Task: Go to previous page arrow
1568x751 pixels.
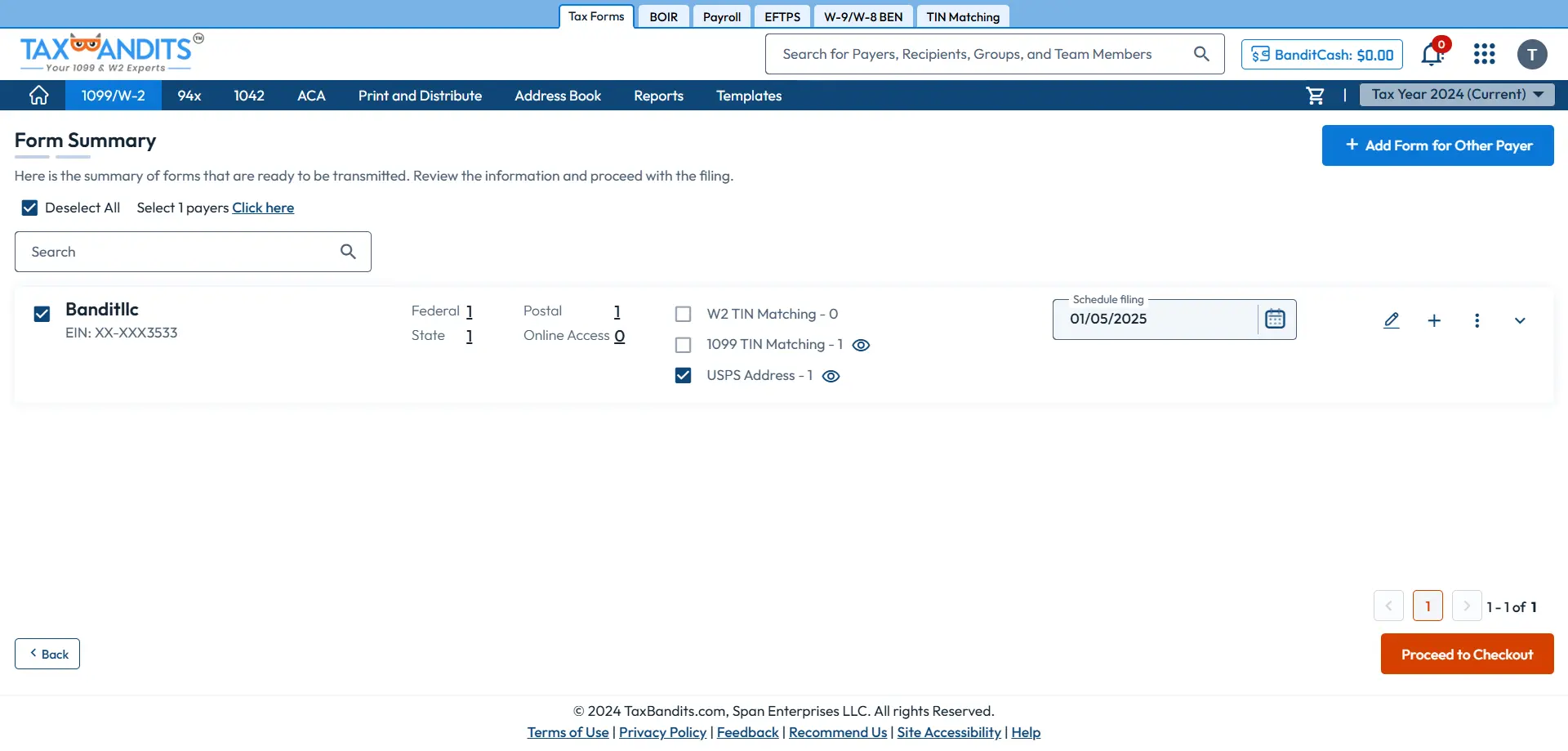Action: [1388, 606]
